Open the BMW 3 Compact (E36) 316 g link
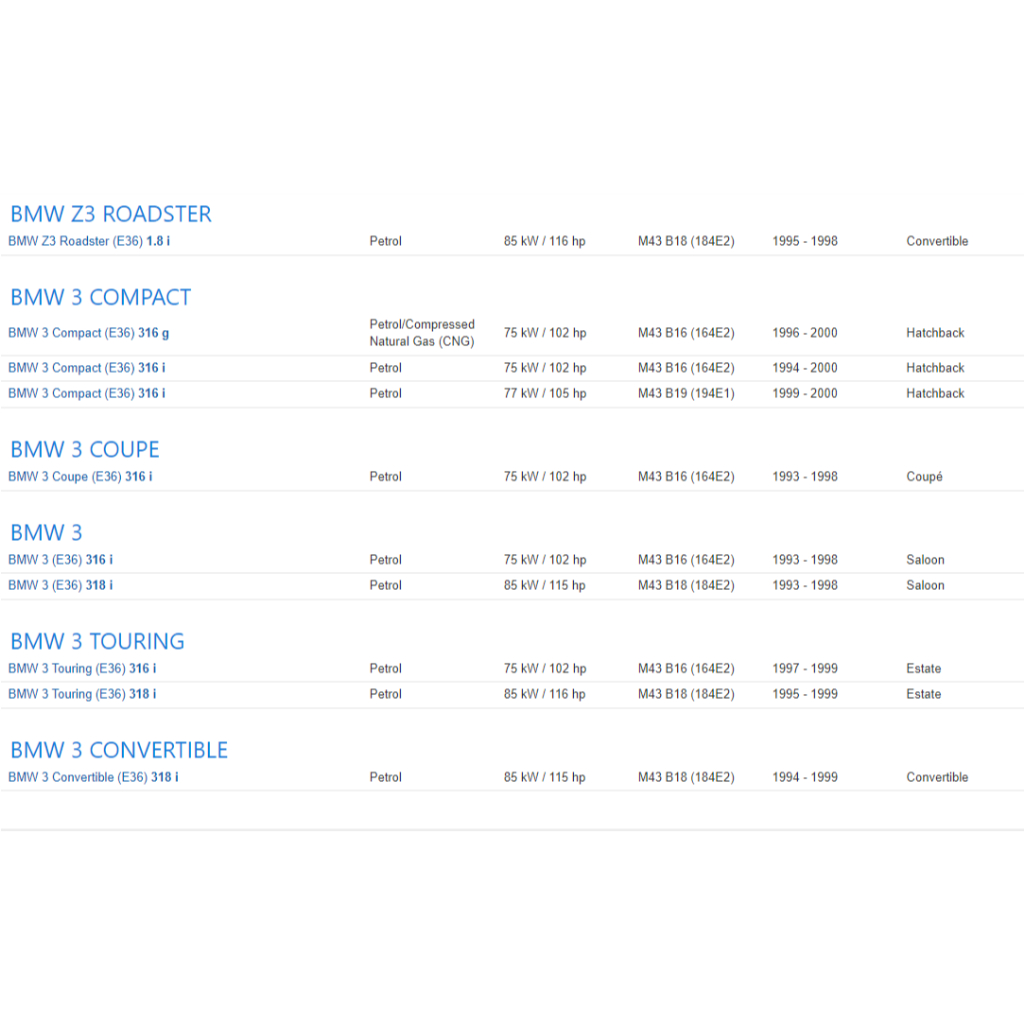 [89, 333]
